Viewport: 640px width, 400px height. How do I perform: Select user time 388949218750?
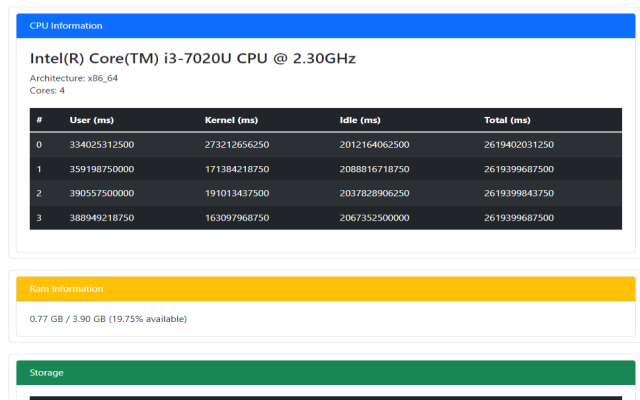click(102, 218)
